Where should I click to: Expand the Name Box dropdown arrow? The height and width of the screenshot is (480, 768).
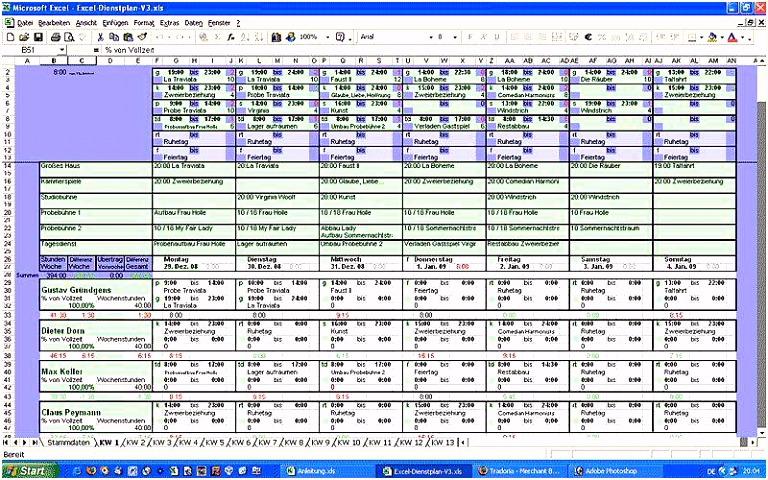click(62, 49)
